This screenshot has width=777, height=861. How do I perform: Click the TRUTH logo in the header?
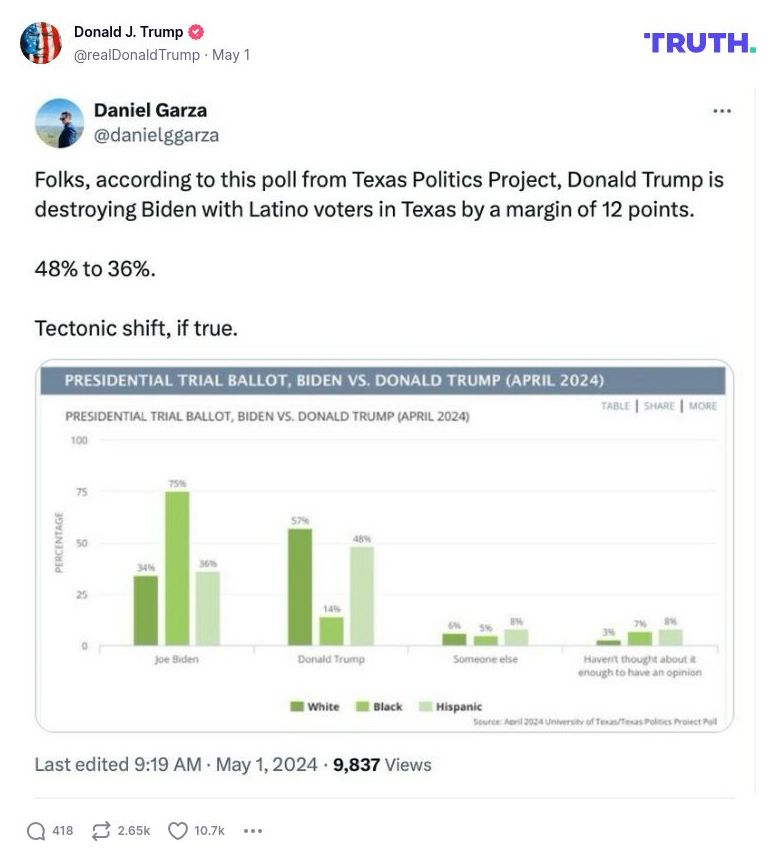click(697, 42)
